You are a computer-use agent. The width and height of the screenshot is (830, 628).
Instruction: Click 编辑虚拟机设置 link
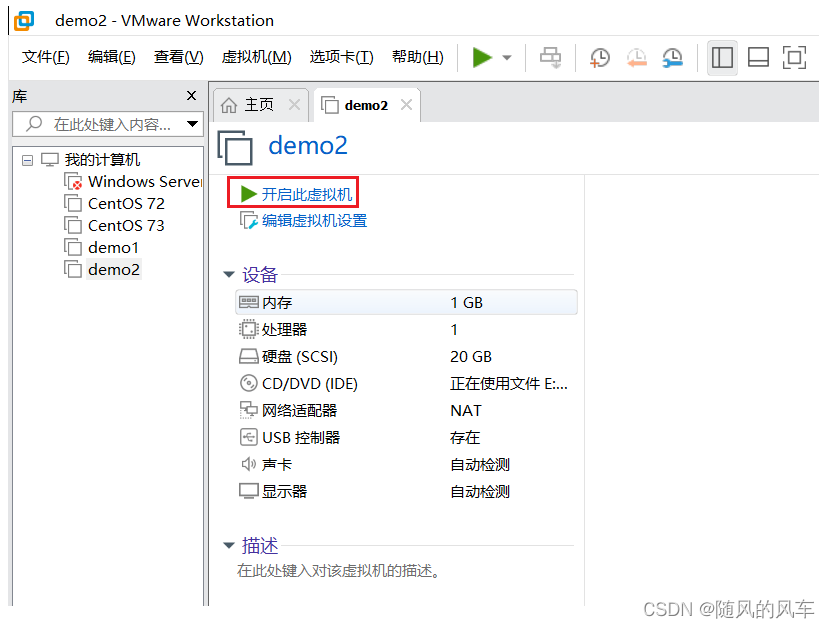pos(314,221)
